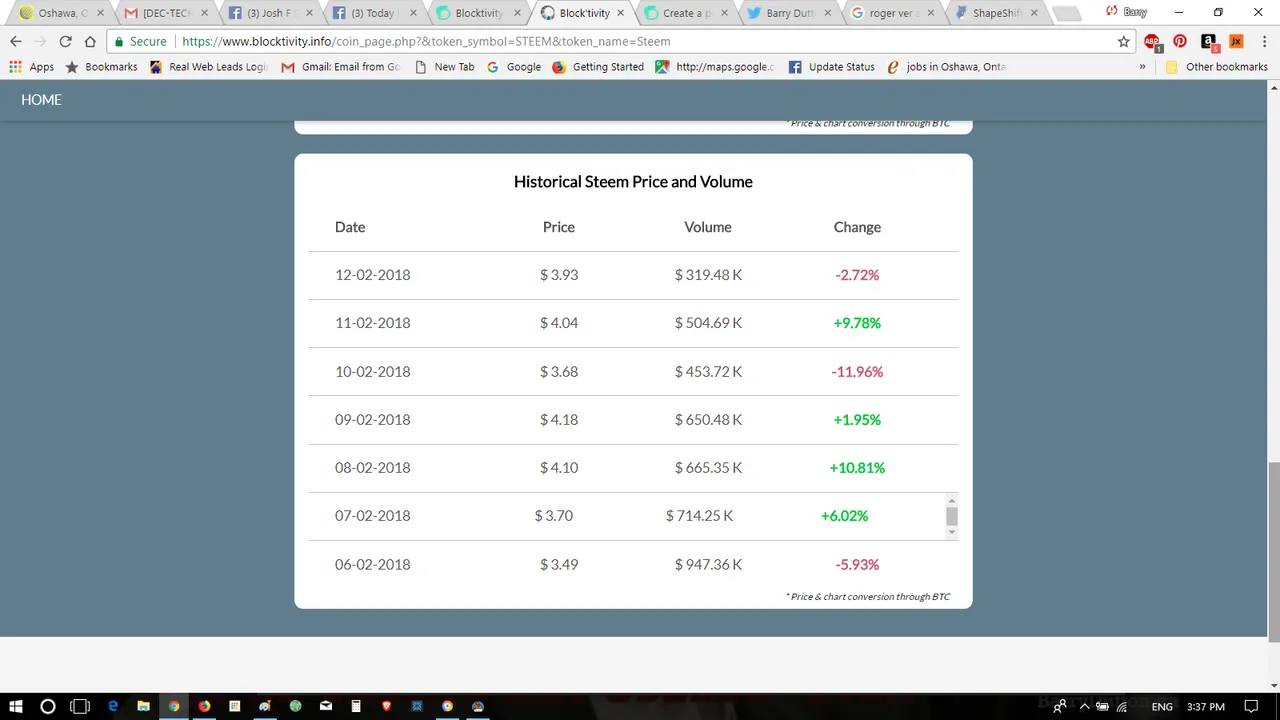Open File Explorer from taskbar
The width and height of the screenshot is (1280, 720).
[x=143, y=706]
